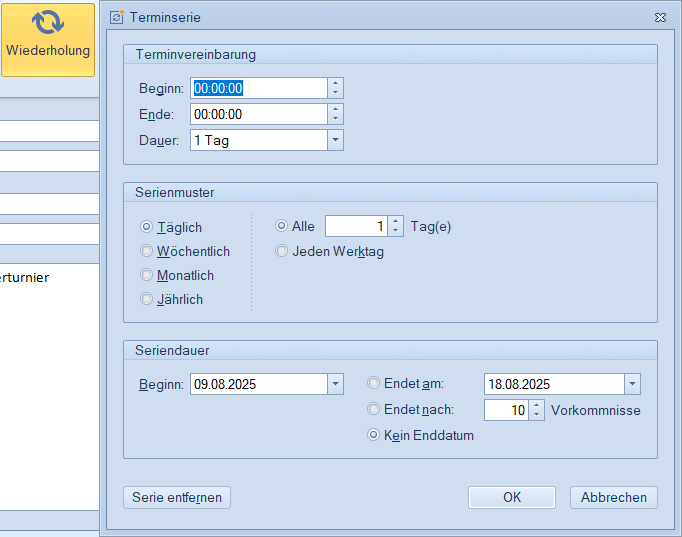
Task: Close the Terminserie dialog window
Action: pyautogui.click(x=660, y=17)
